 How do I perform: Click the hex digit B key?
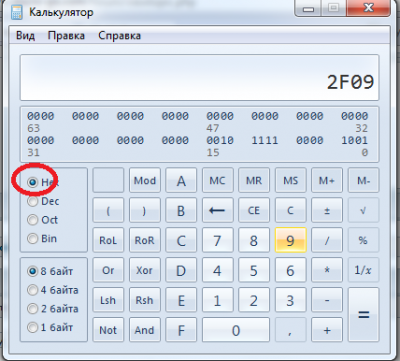tap(181, 211)
